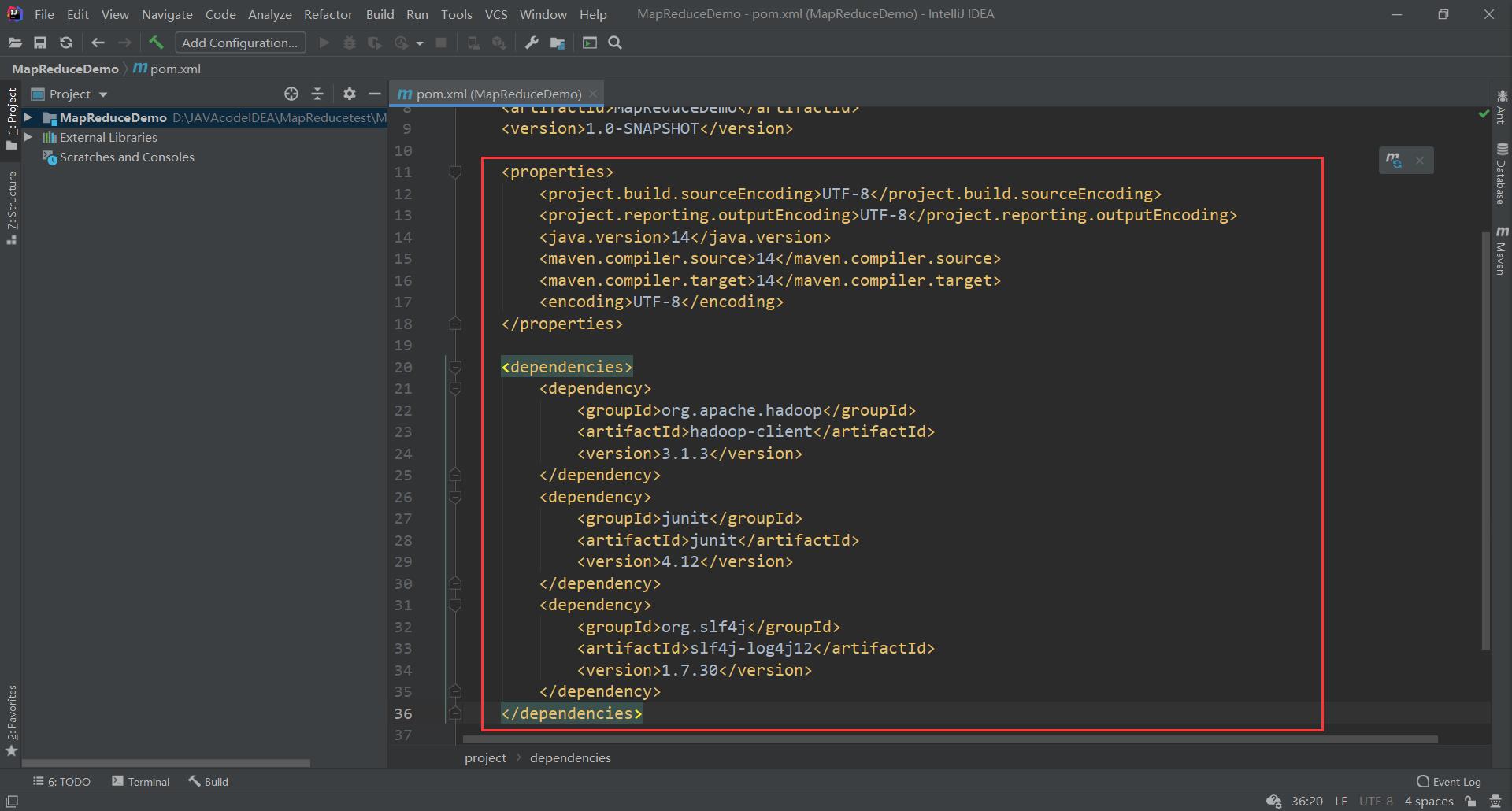This screenshot has width=1512, height=811.
Task: Toggle the read-only lock icon
Action: pos(1470,802)
